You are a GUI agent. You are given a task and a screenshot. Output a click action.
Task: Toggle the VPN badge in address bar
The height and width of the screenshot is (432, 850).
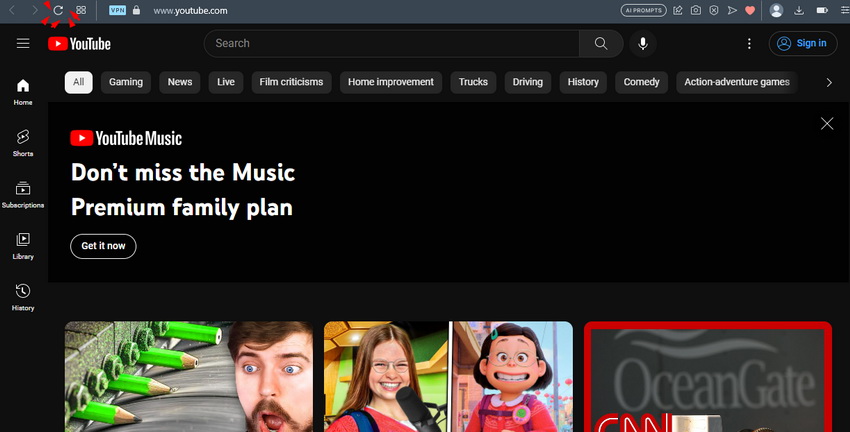(117, 10)
